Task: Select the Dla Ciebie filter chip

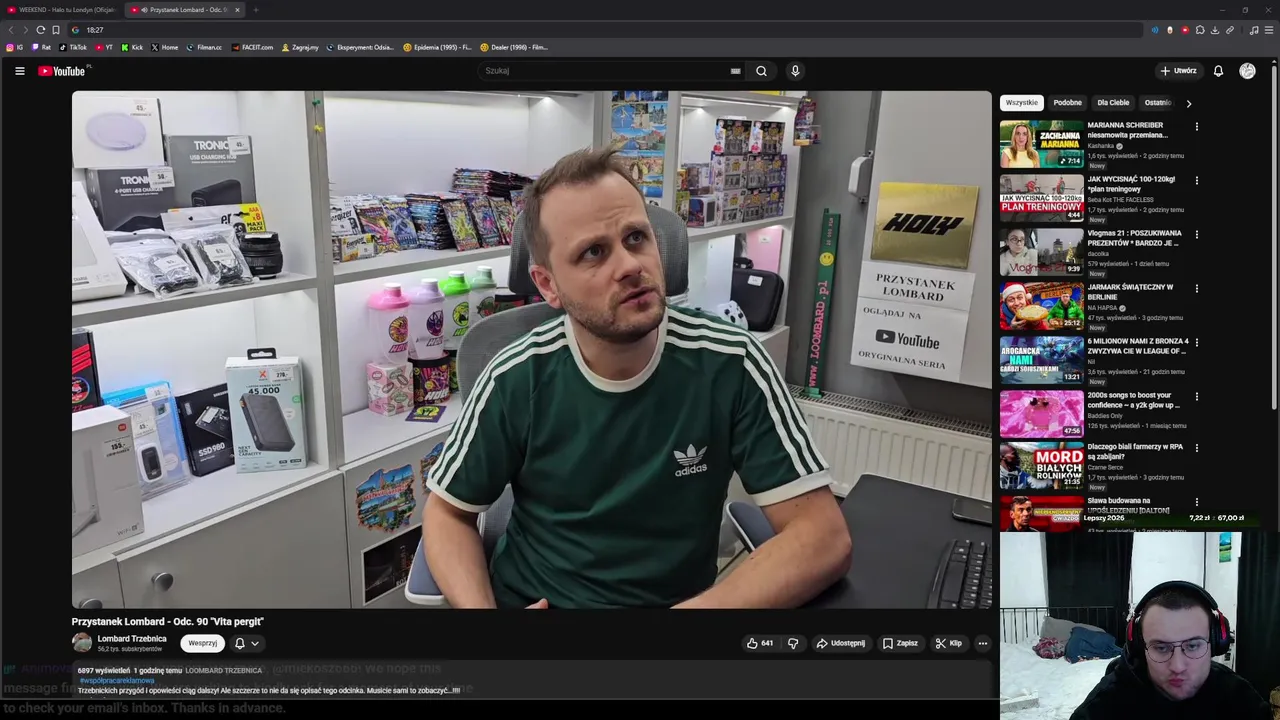Action: point(1113,103)
